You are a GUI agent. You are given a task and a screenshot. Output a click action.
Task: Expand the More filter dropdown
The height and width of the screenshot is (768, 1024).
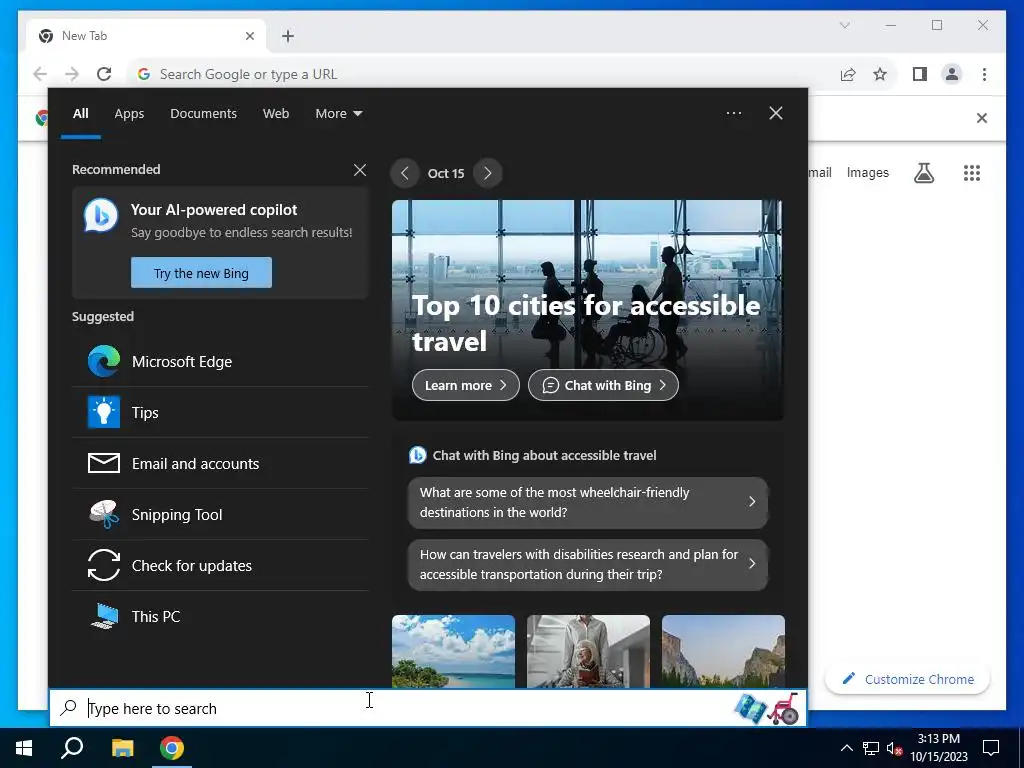click(338, 113)
